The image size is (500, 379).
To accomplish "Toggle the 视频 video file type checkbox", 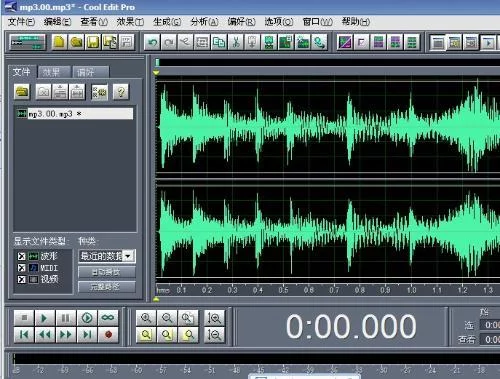I will [22, 279].
